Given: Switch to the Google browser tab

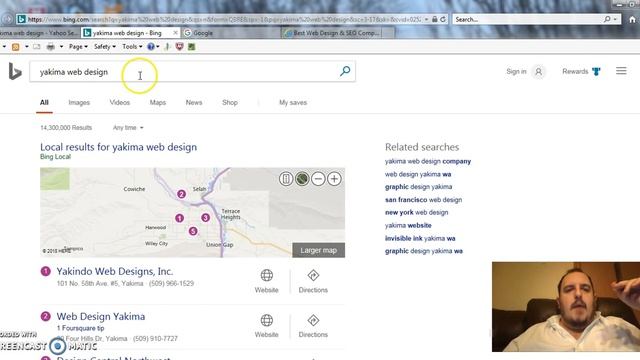Looking at the screenshot, I should click(231, 33).
